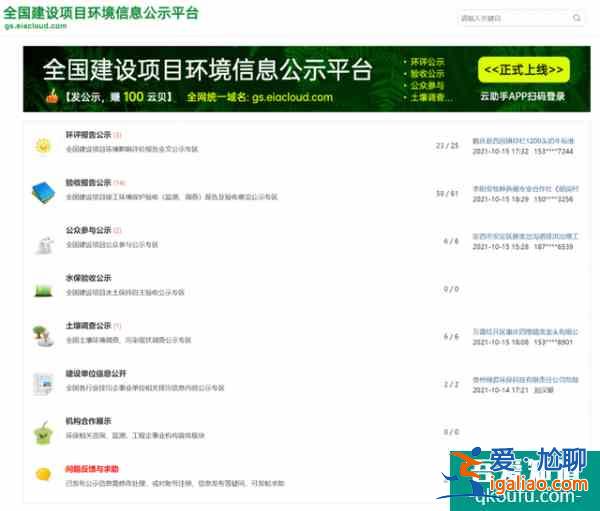Click the flame icon in the banner
This screenshot has height=511, width=600.
click(52, 96)
